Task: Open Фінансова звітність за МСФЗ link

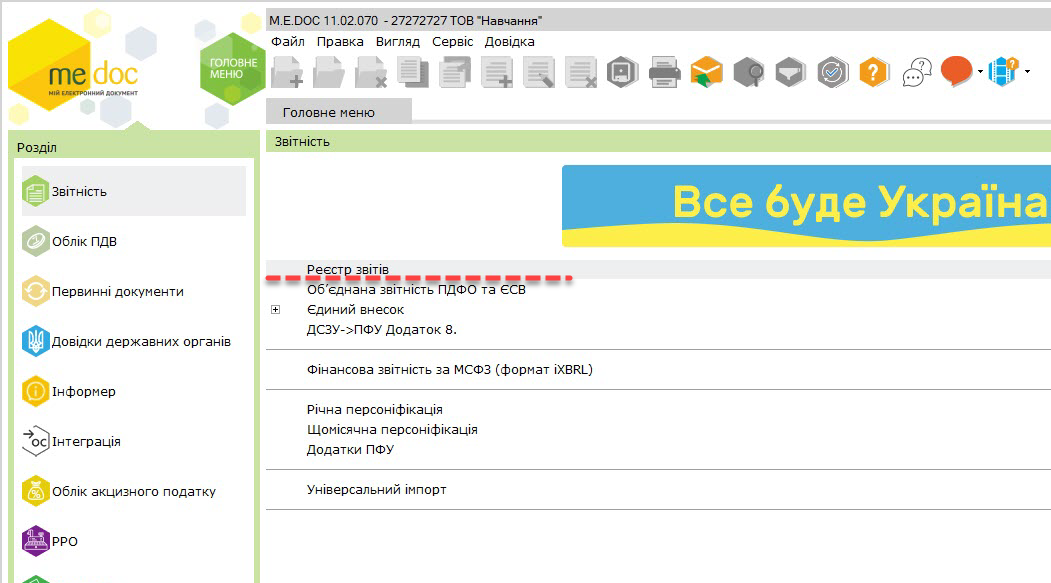Action: 449,369
